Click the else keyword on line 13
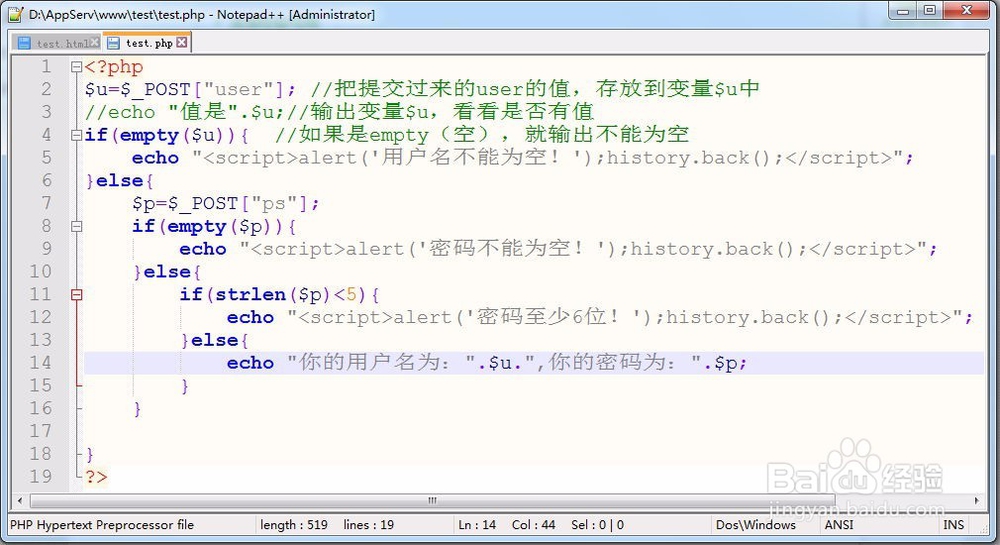 coord(214,340)
